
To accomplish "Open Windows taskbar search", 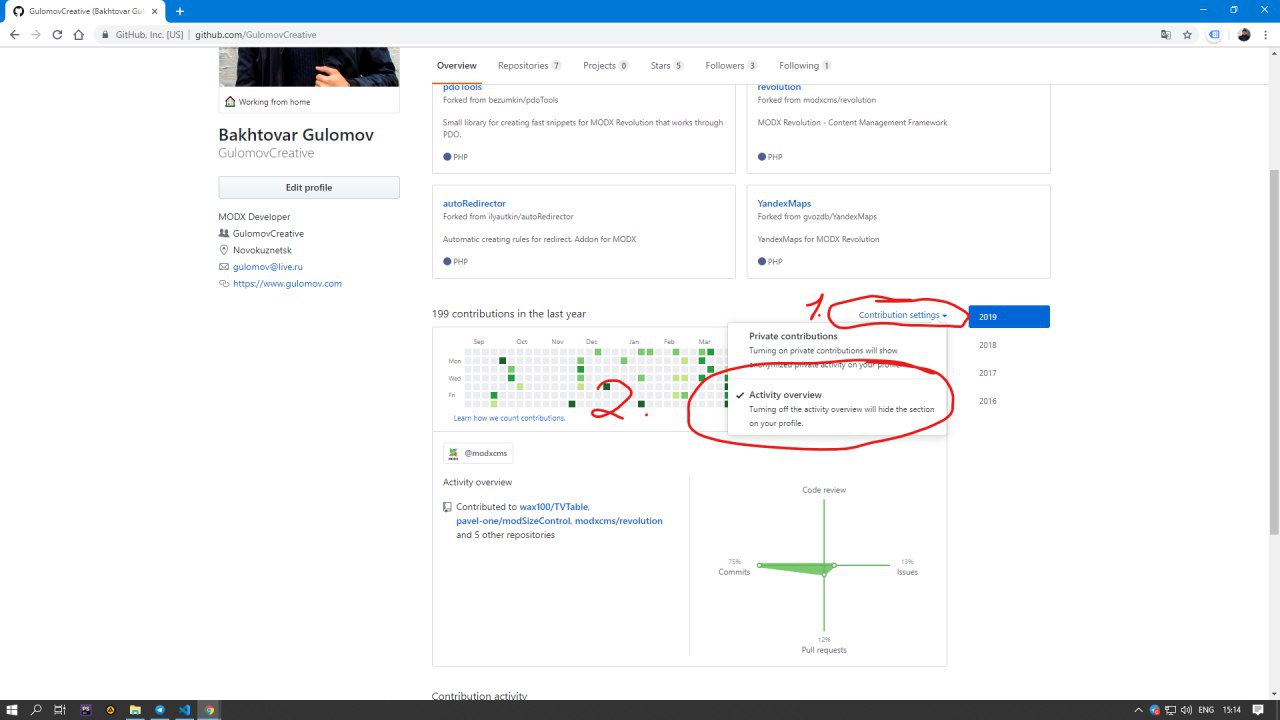I will coord(36,710).
